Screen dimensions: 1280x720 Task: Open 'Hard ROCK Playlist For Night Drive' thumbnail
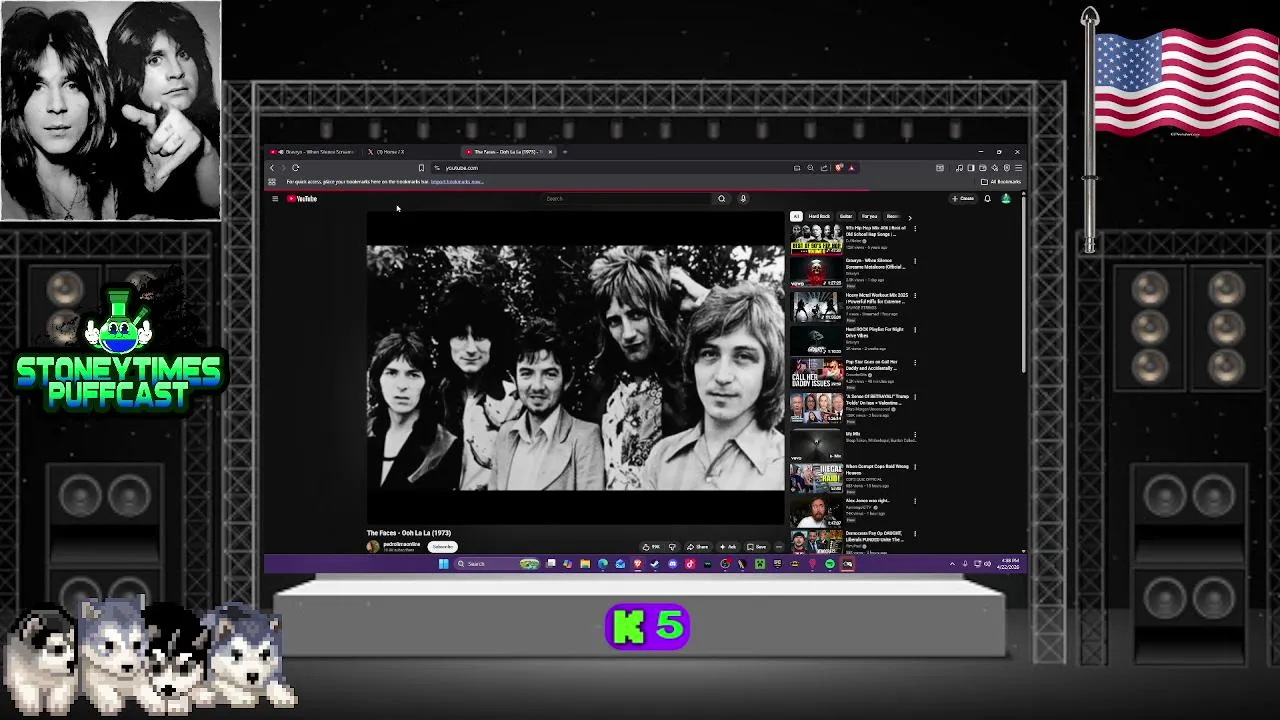816,341
